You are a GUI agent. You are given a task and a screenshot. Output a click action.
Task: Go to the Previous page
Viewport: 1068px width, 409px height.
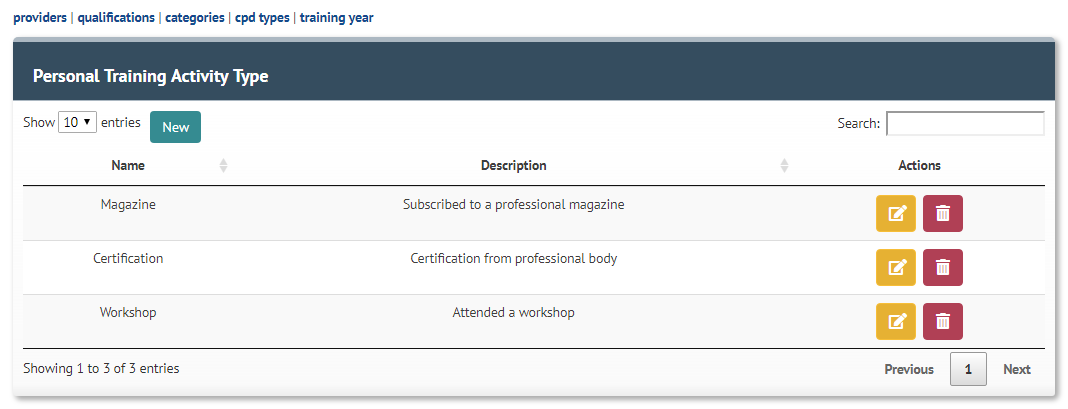coord(909,369)
